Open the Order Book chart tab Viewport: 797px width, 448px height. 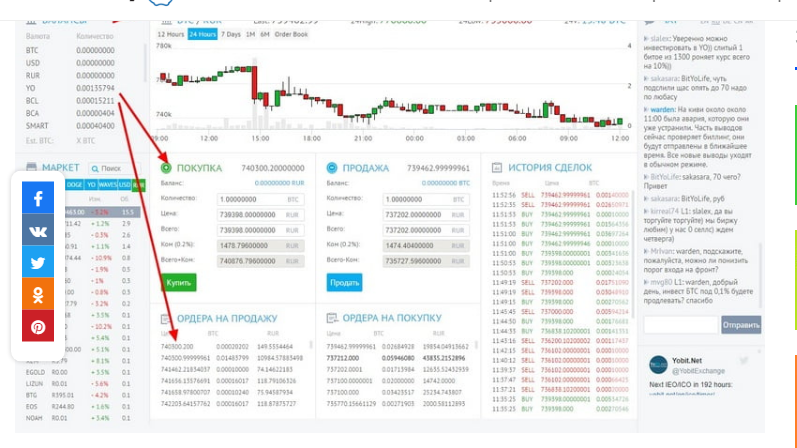pyautogui.click(x=291, y=34)
